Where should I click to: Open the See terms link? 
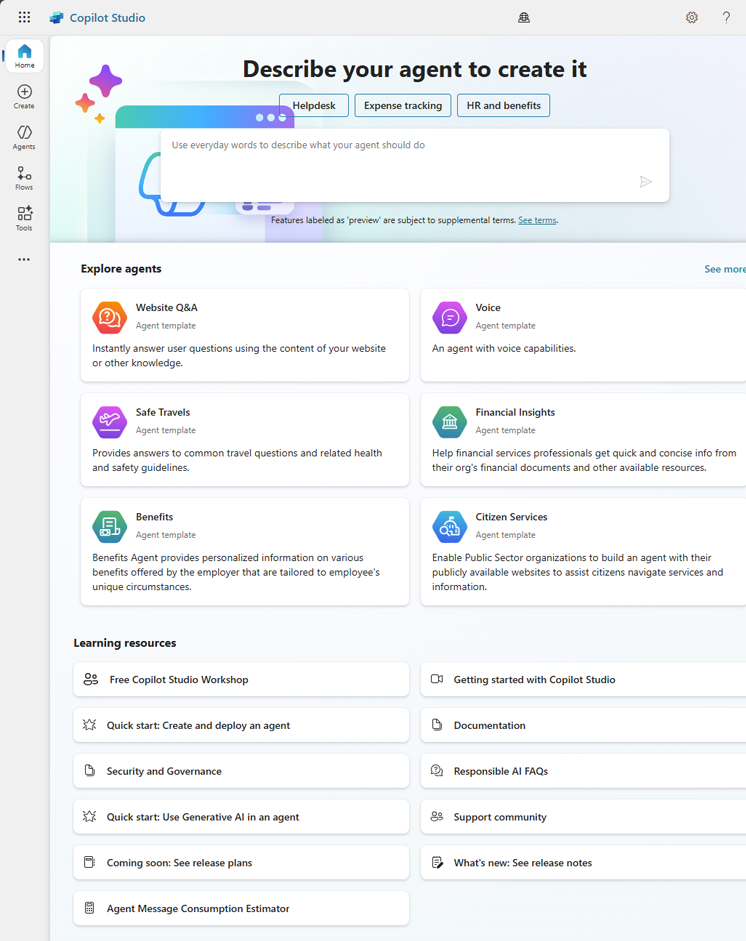tap(537, 220)
